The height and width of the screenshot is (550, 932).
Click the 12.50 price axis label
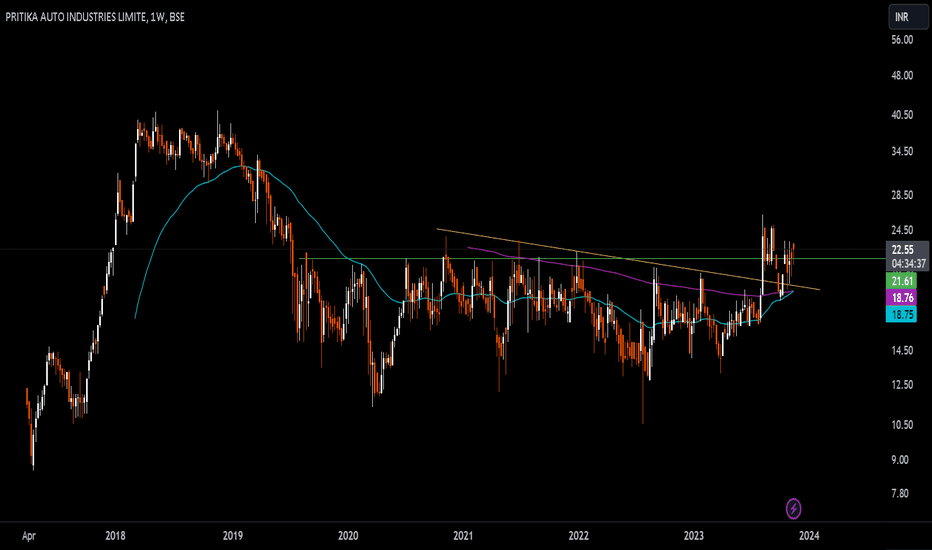[902, 385]
